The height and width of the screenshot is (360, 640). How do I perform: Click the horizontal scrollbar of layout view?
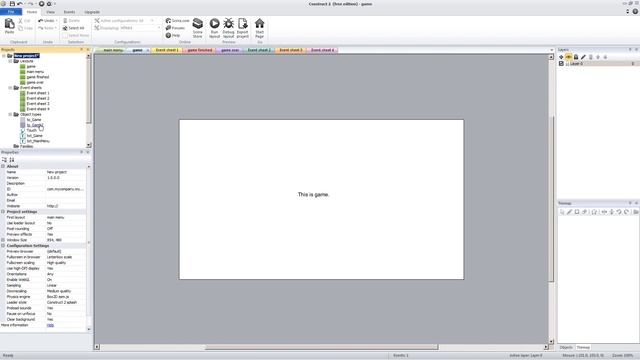[x=321, y=347]
